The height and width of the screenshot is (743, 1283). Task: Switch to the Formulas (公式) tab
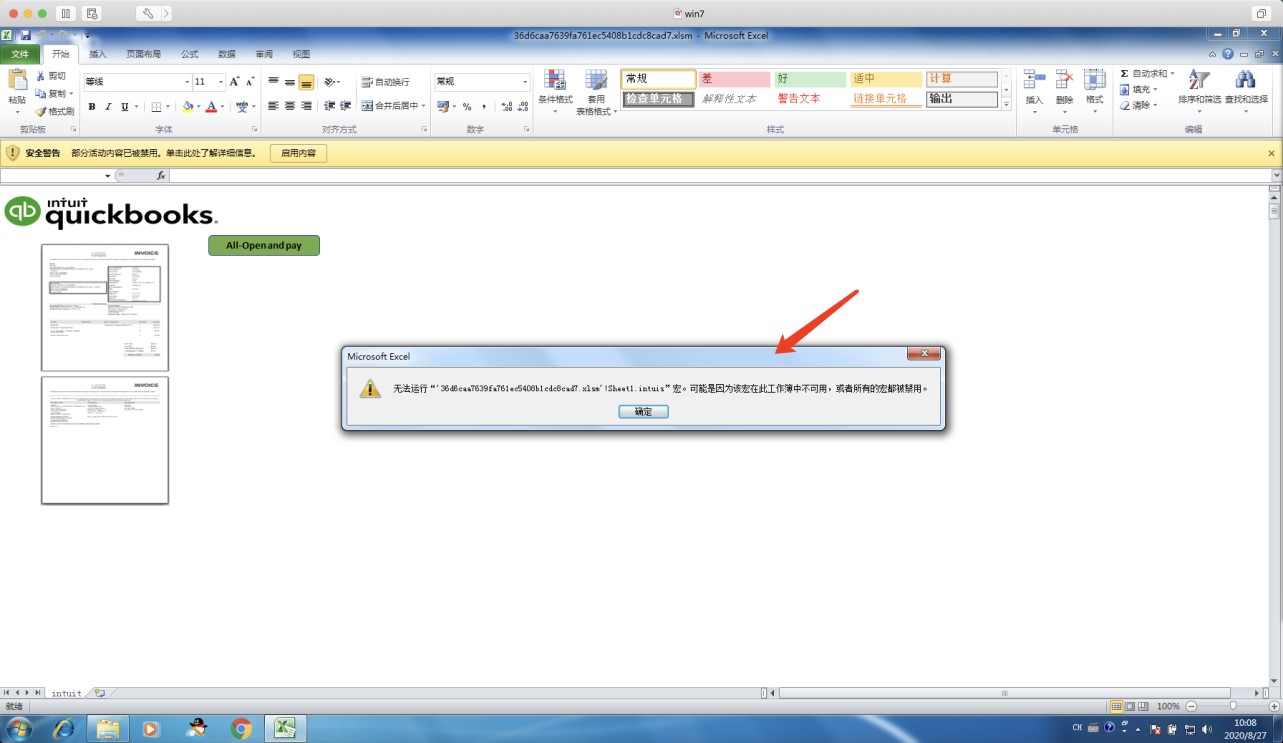189,54
